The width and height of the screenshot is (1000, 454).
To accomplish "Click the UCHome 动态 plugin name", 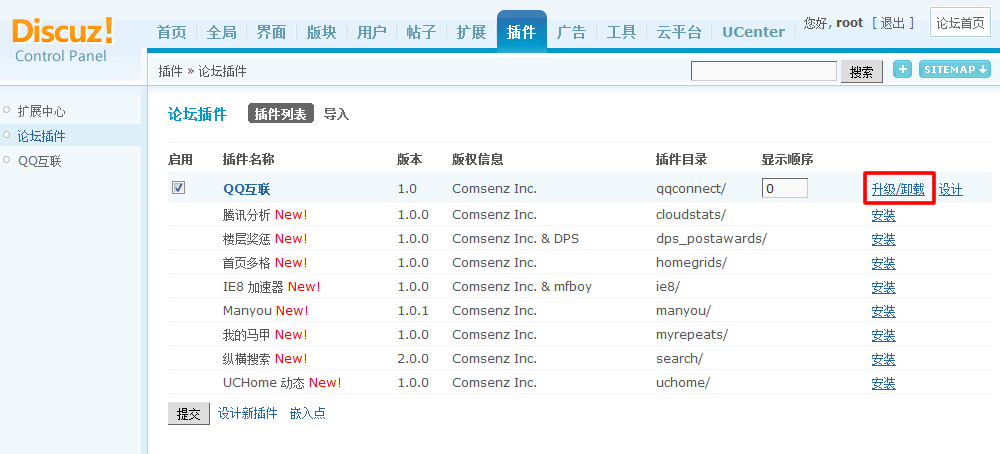I will [x=264, y=383].
